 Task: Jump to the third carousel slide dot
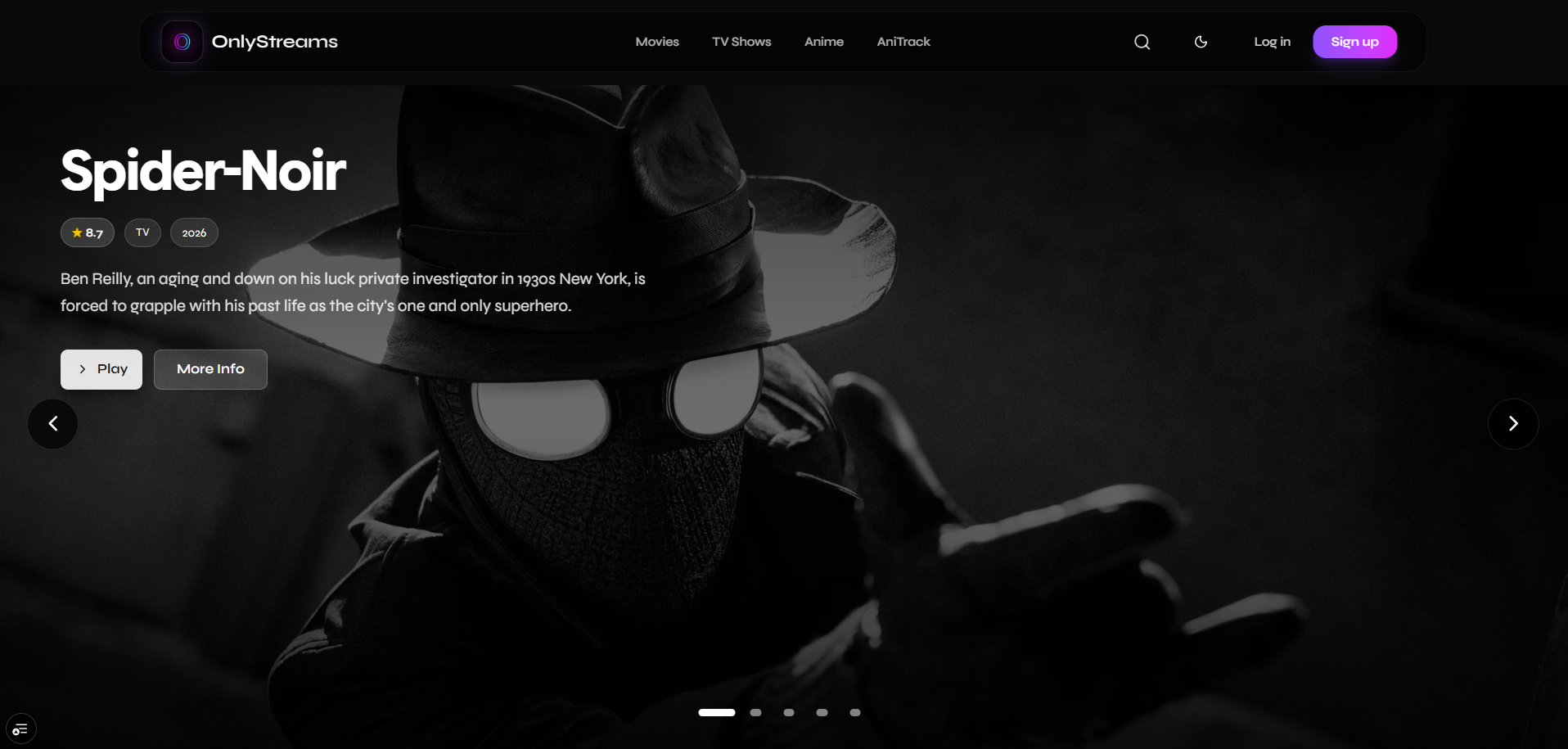[789, 712]
